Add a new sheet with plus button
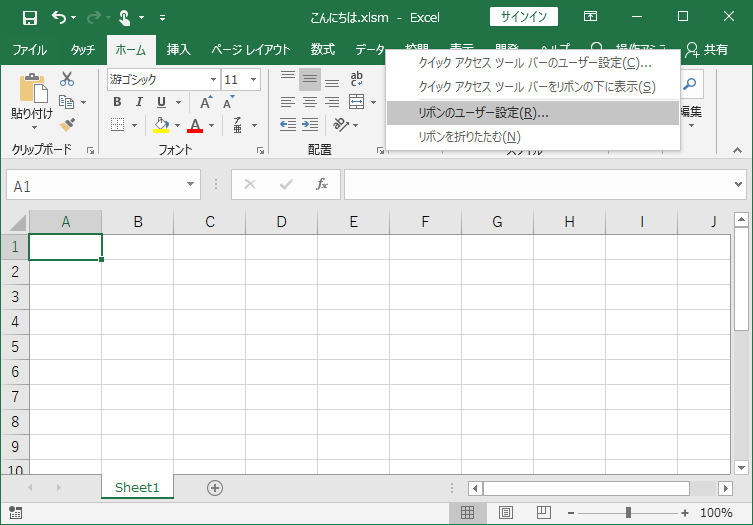The image size is (753, 525). pos(215,488)
